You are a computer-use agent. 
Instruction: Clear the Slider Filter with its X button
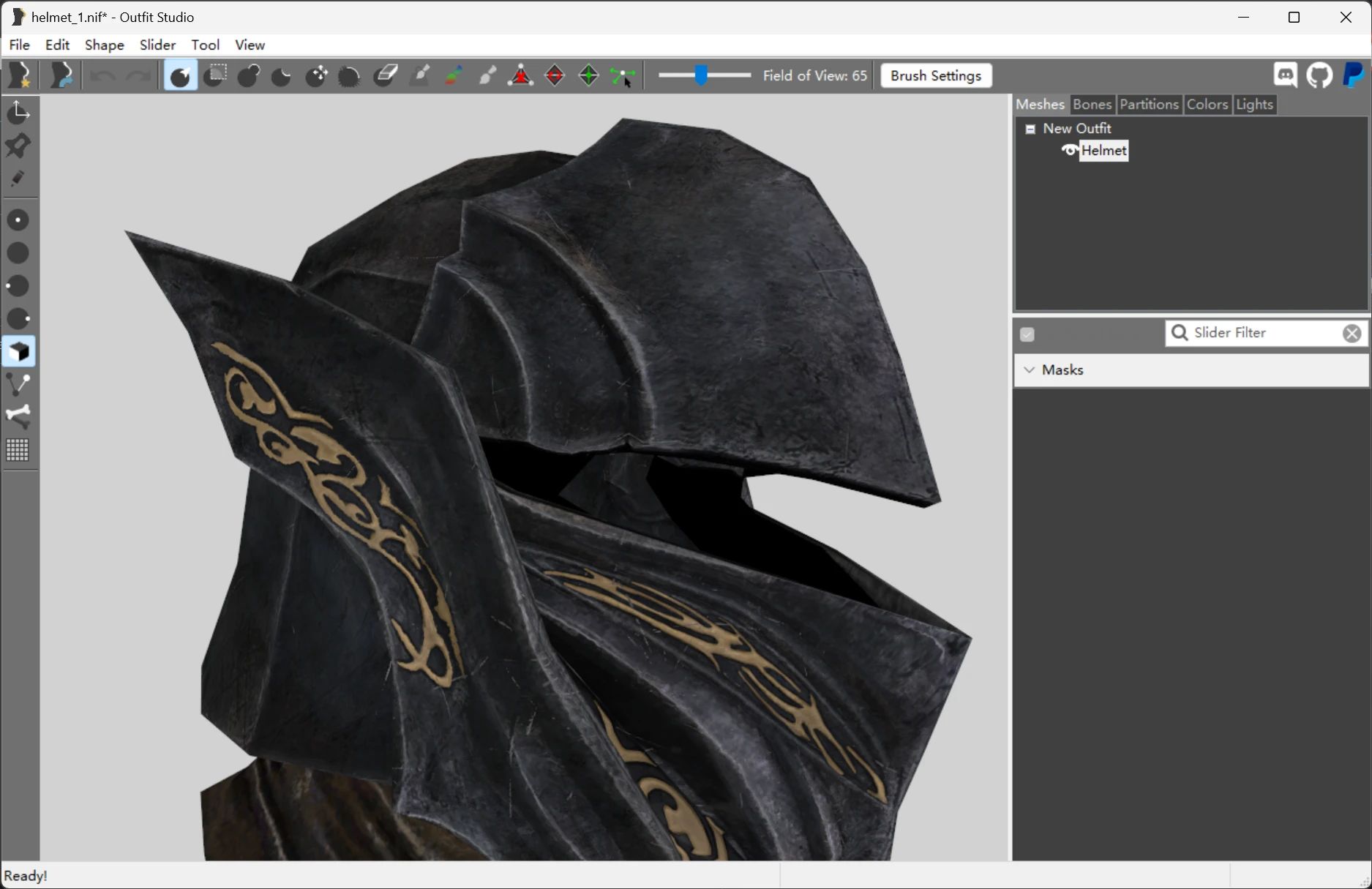1352,333
